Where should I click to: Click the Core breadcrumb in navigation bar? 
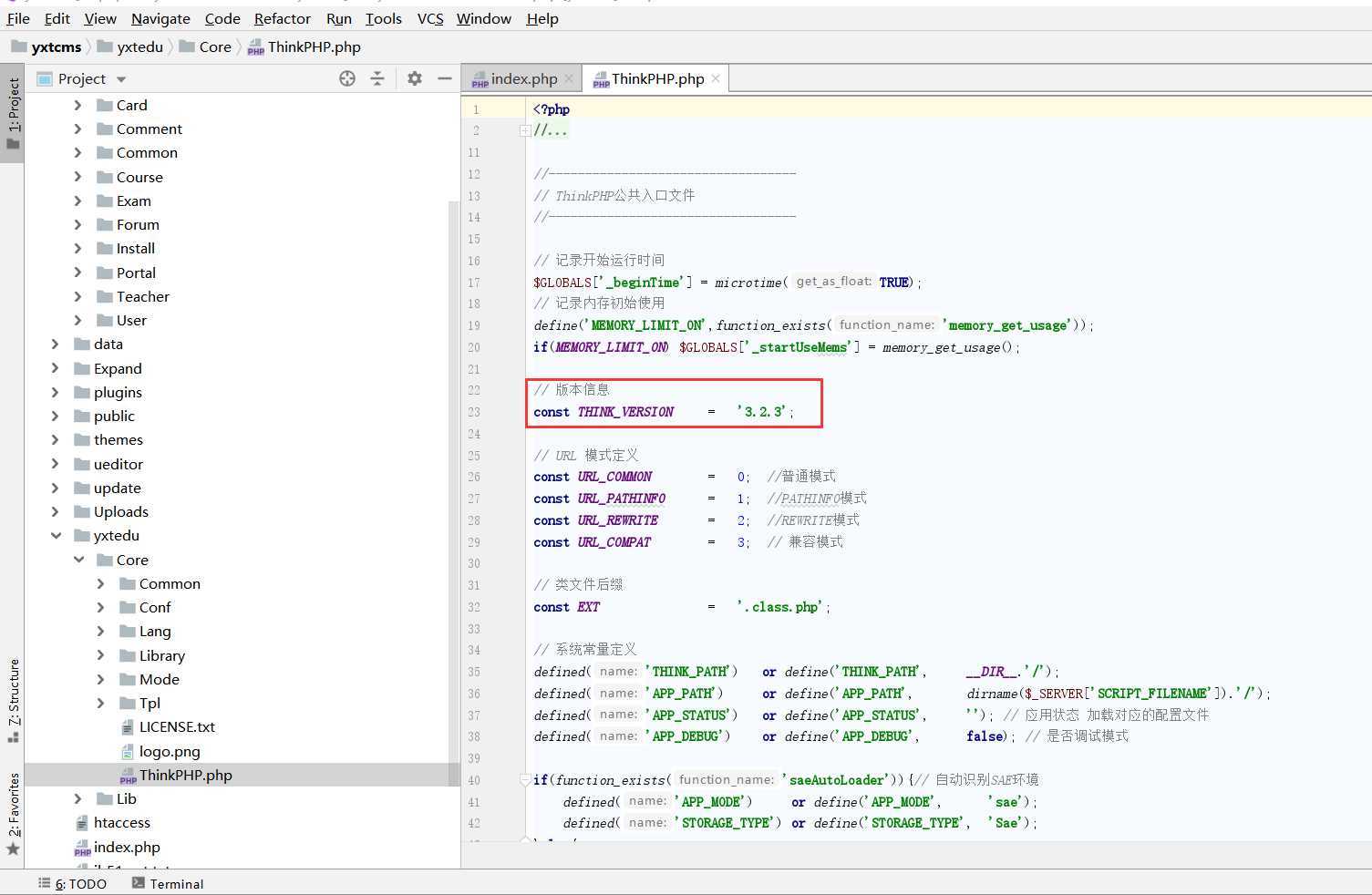pyautogui.click(x=215, y=46)
